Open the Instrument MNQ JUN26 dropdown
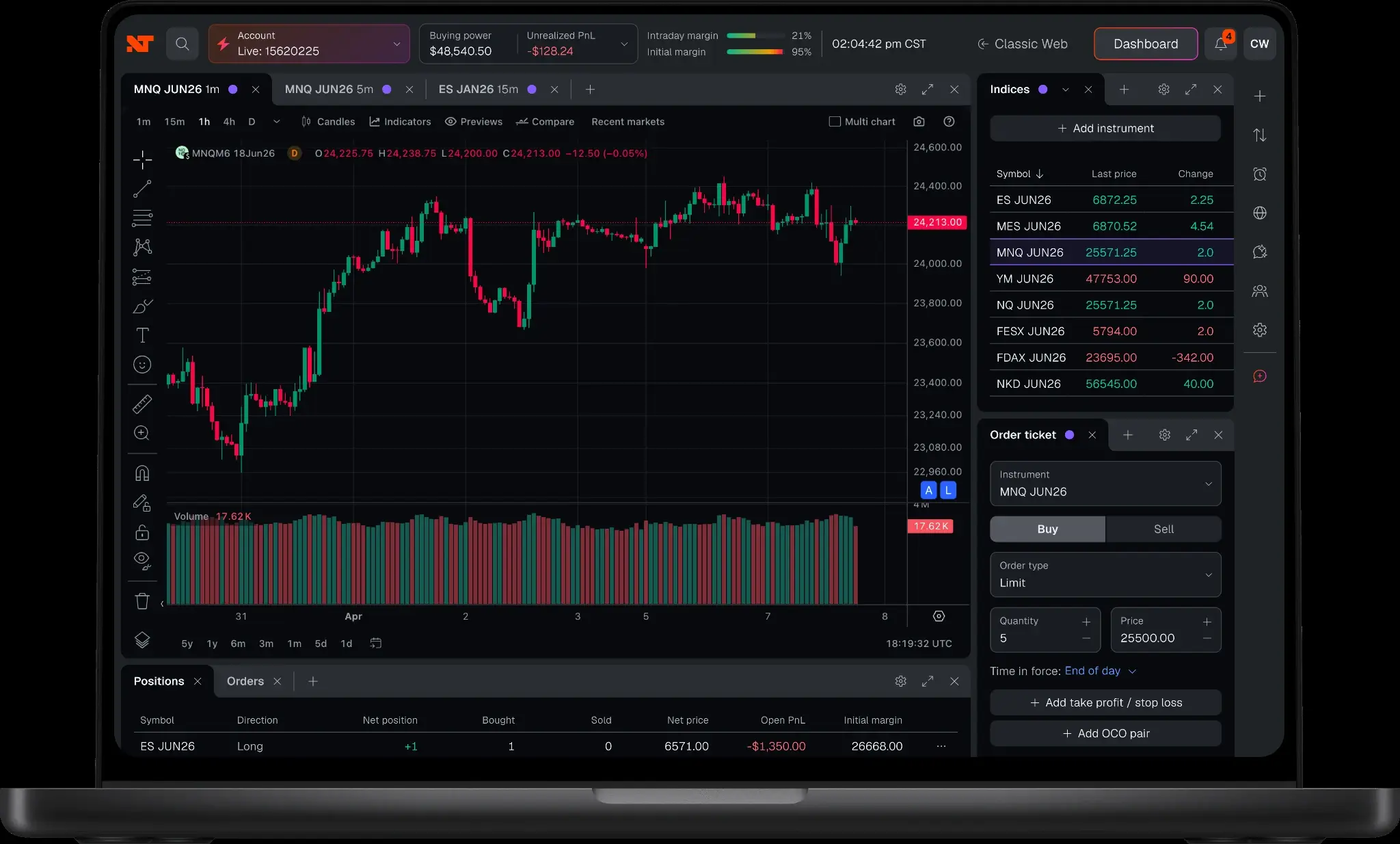The height and width of the screenshot is (844, 1400). pos(1105,484)
